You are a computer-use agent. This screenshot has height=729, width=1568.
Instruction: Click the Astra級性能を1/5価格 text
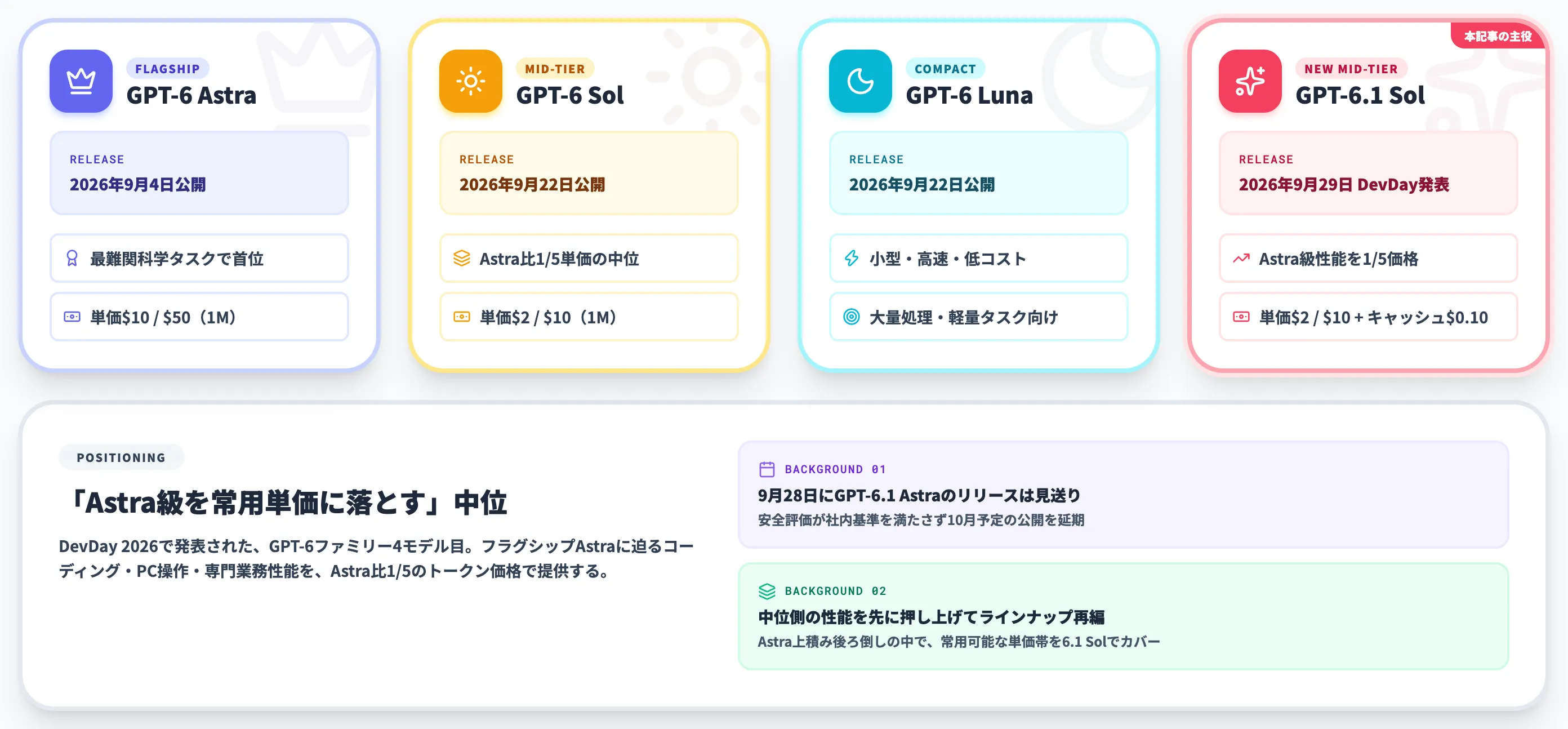pyautogui.click(x=1338, y=259)
